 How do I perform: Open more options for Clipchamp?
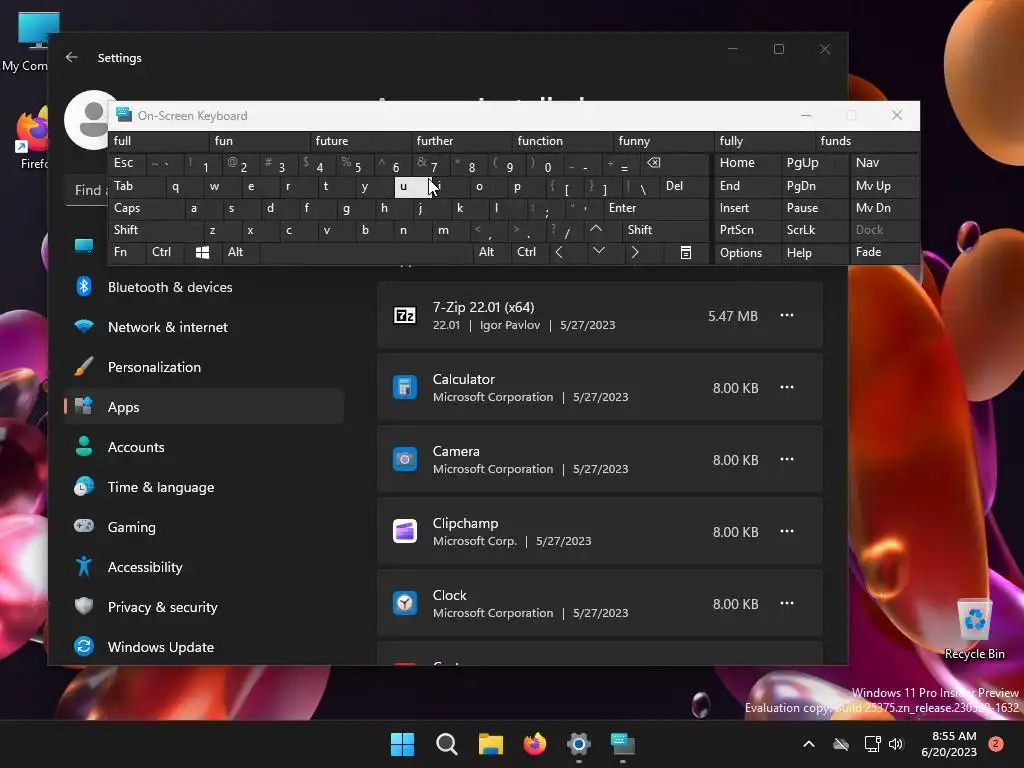pos(787,531)
